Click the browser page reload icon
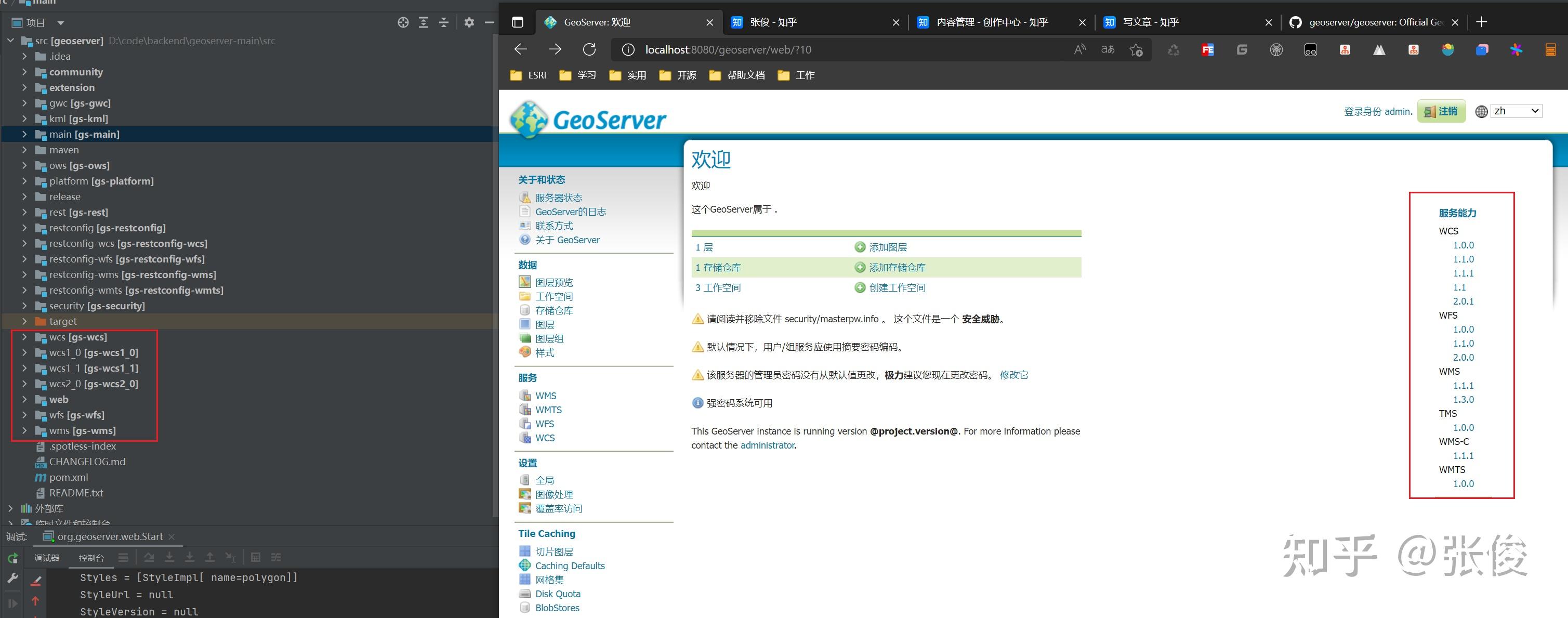1568x618 pixels. coord(589,49)
